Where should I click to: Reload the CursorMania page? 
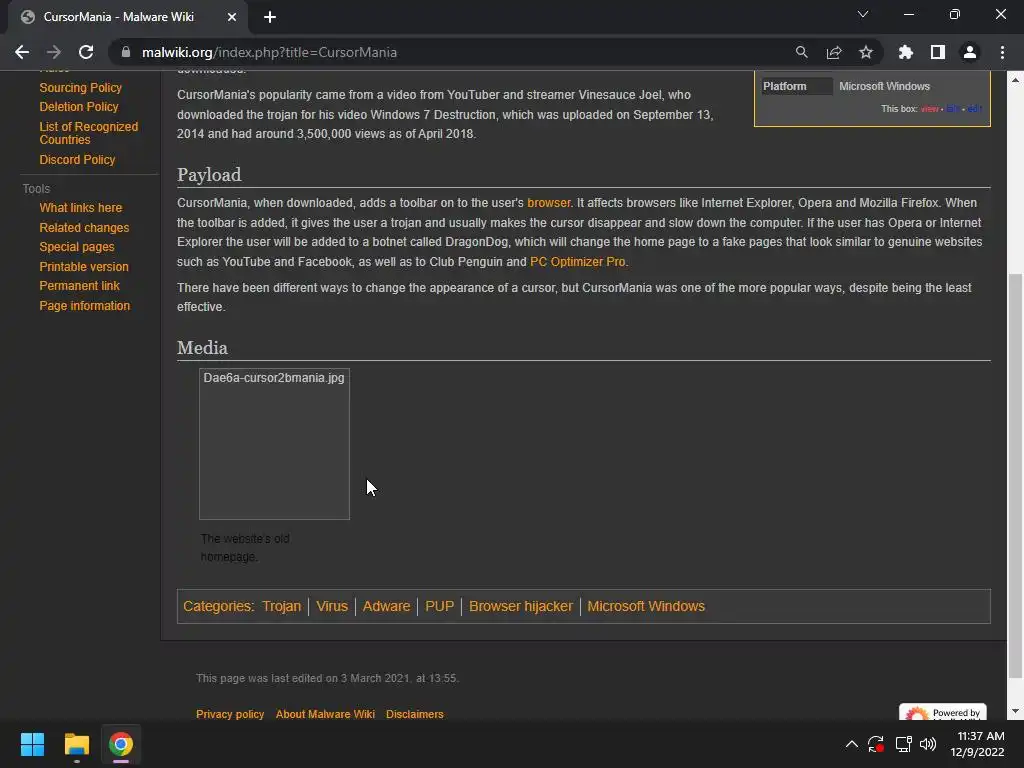tap(86, 52)
